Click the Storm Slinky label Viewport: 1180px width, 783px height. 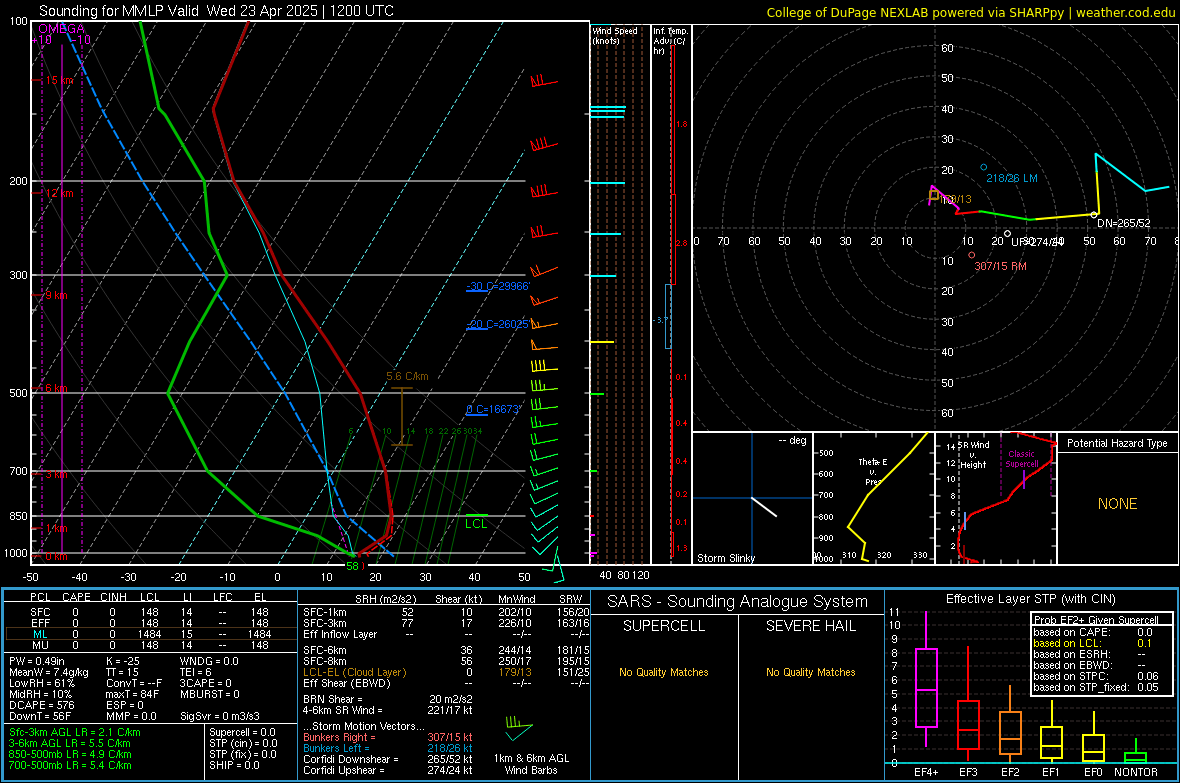coord(725,558)
